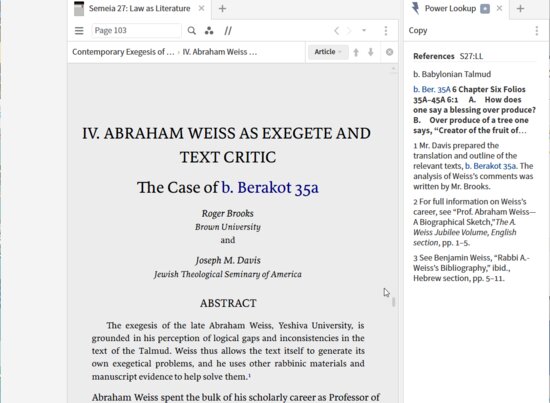Close the Power Lookup tab
This screenshot has width=550, height=403.
[x=499, y=8]
